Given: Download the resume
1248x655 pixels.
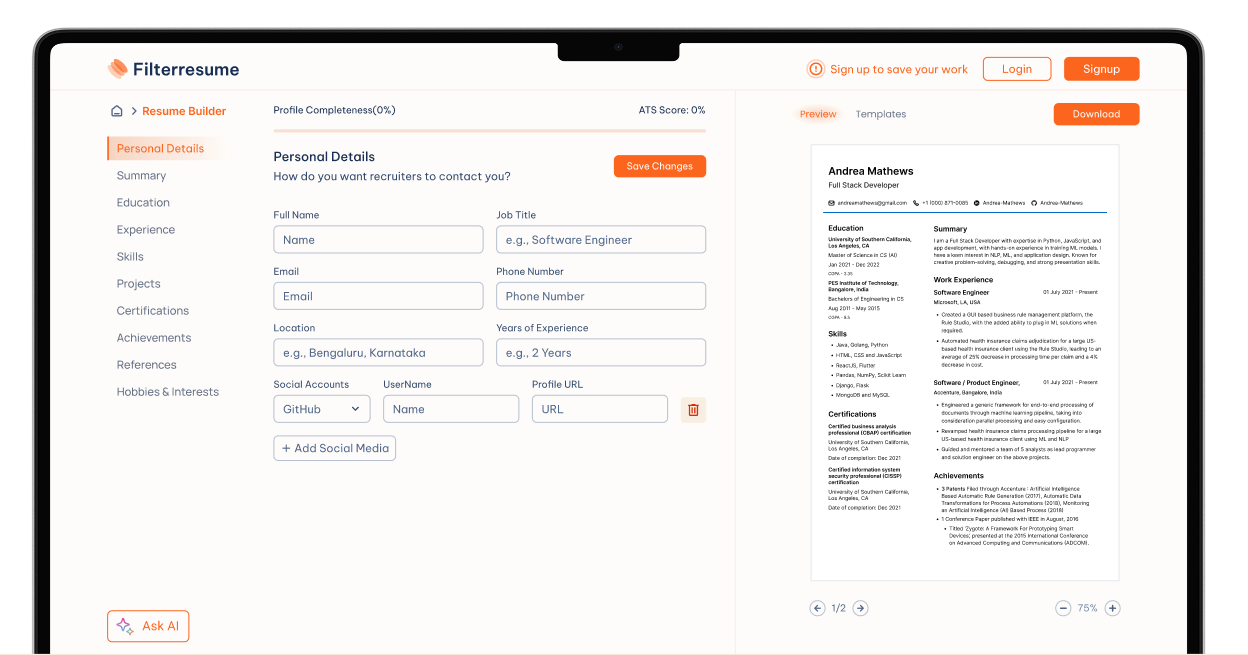Looking at the screenshot, I should click(x=1096, y=114).
